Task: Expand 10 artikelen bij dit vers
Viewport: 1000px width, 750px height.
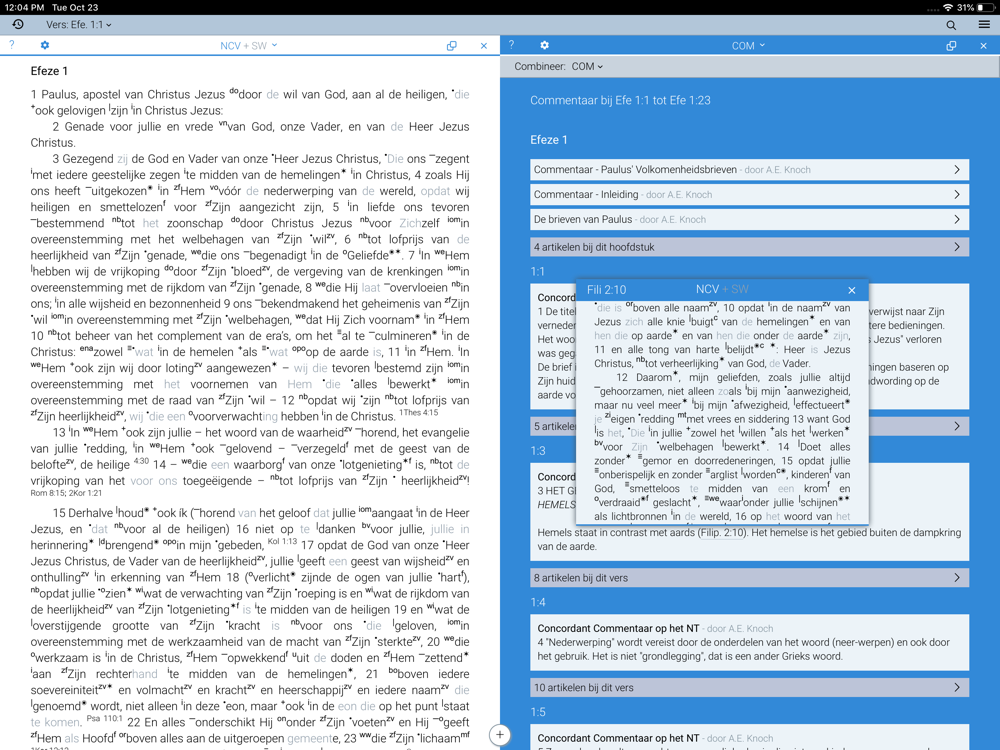Action: click(x=749, y=688)
